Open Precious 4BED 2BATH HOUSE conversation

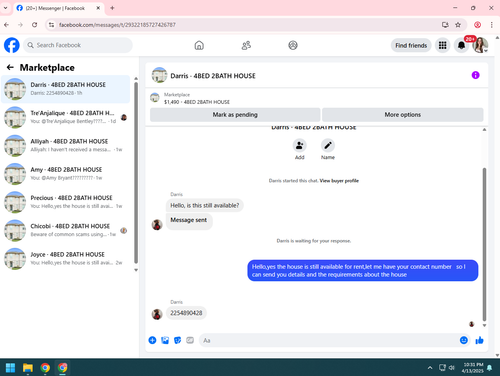[66, 202]
